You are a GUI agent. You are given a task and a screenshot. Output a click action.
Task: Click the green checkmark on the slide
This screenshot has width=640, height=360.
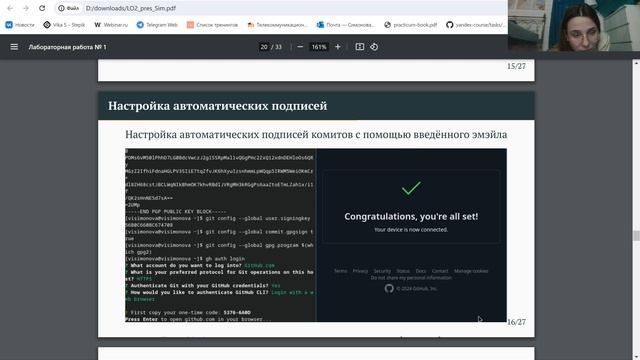411,188
